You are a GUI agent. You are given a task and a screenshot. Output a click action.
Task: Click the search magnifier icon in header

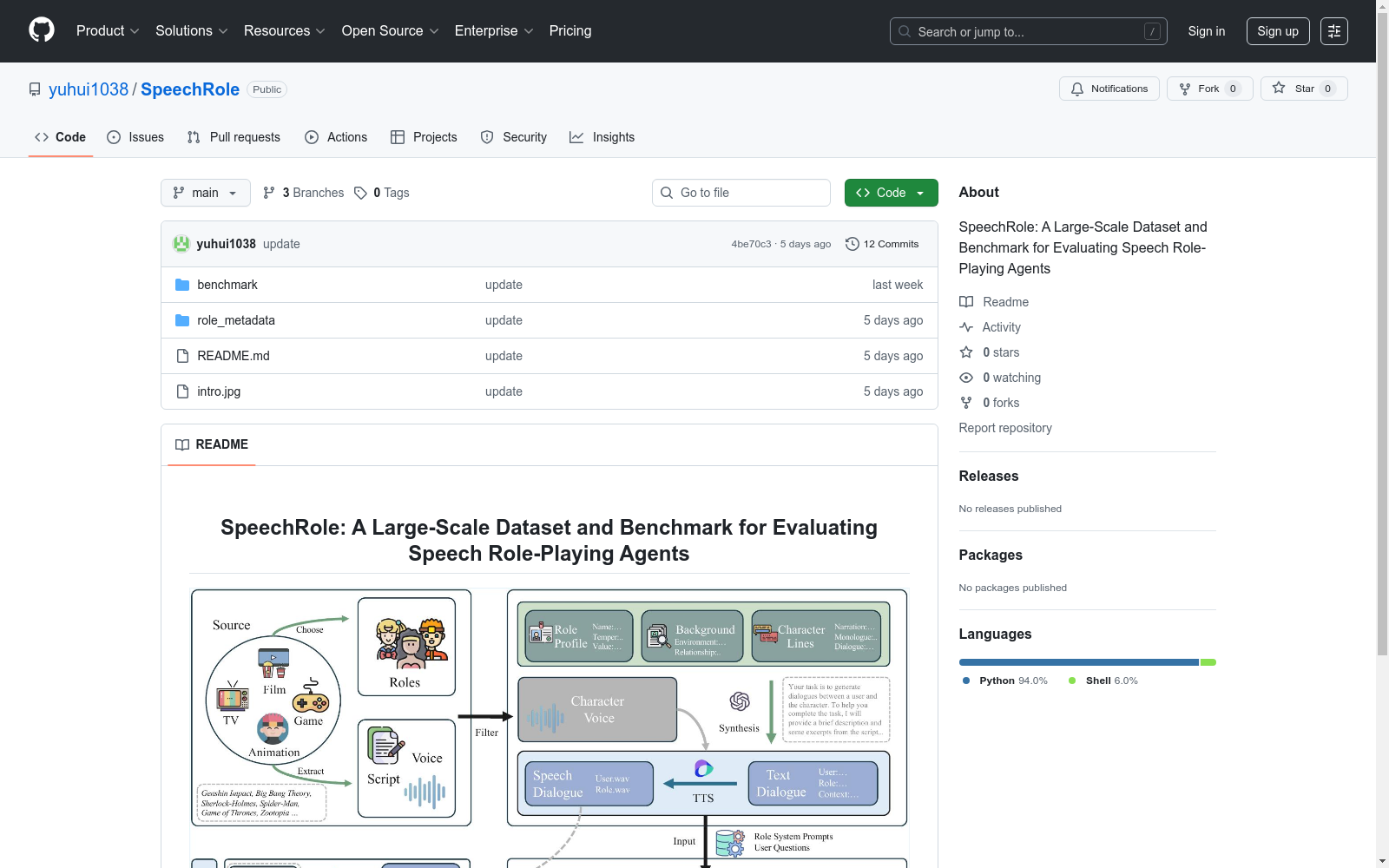(905, 31)
